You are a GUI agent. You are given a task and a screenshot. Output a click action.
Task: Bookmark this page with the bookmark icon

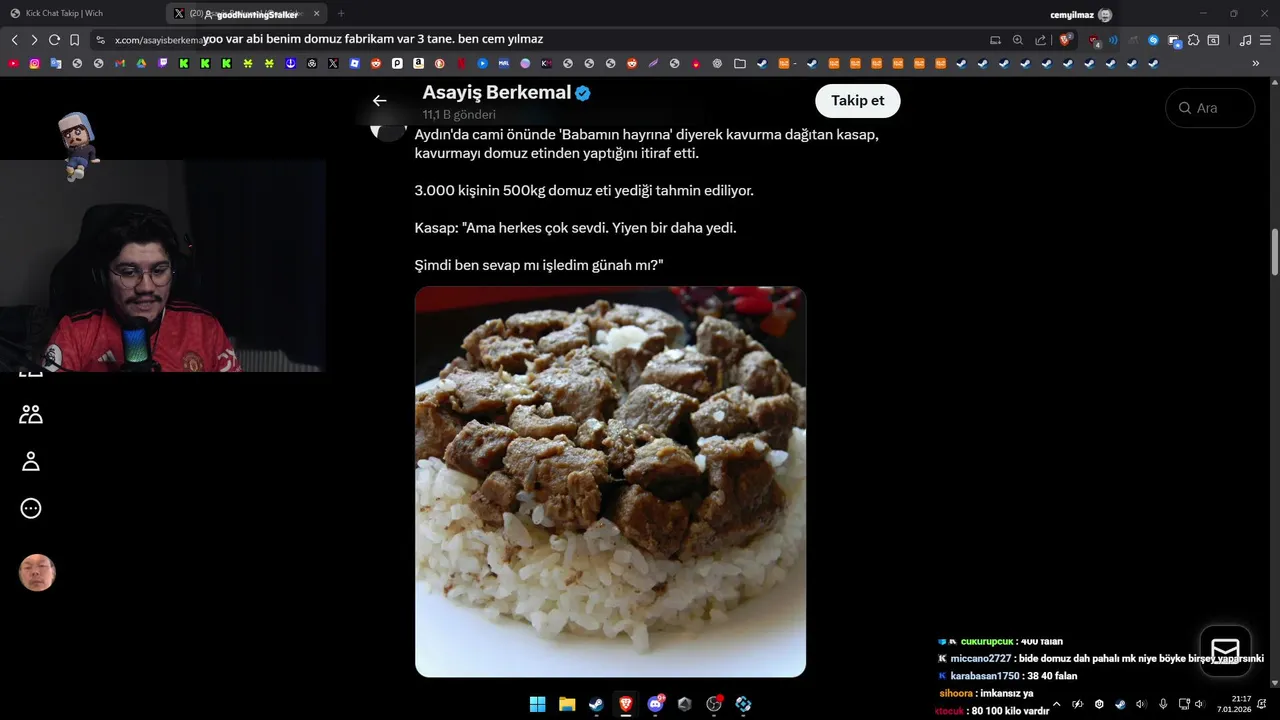[74, 40]
